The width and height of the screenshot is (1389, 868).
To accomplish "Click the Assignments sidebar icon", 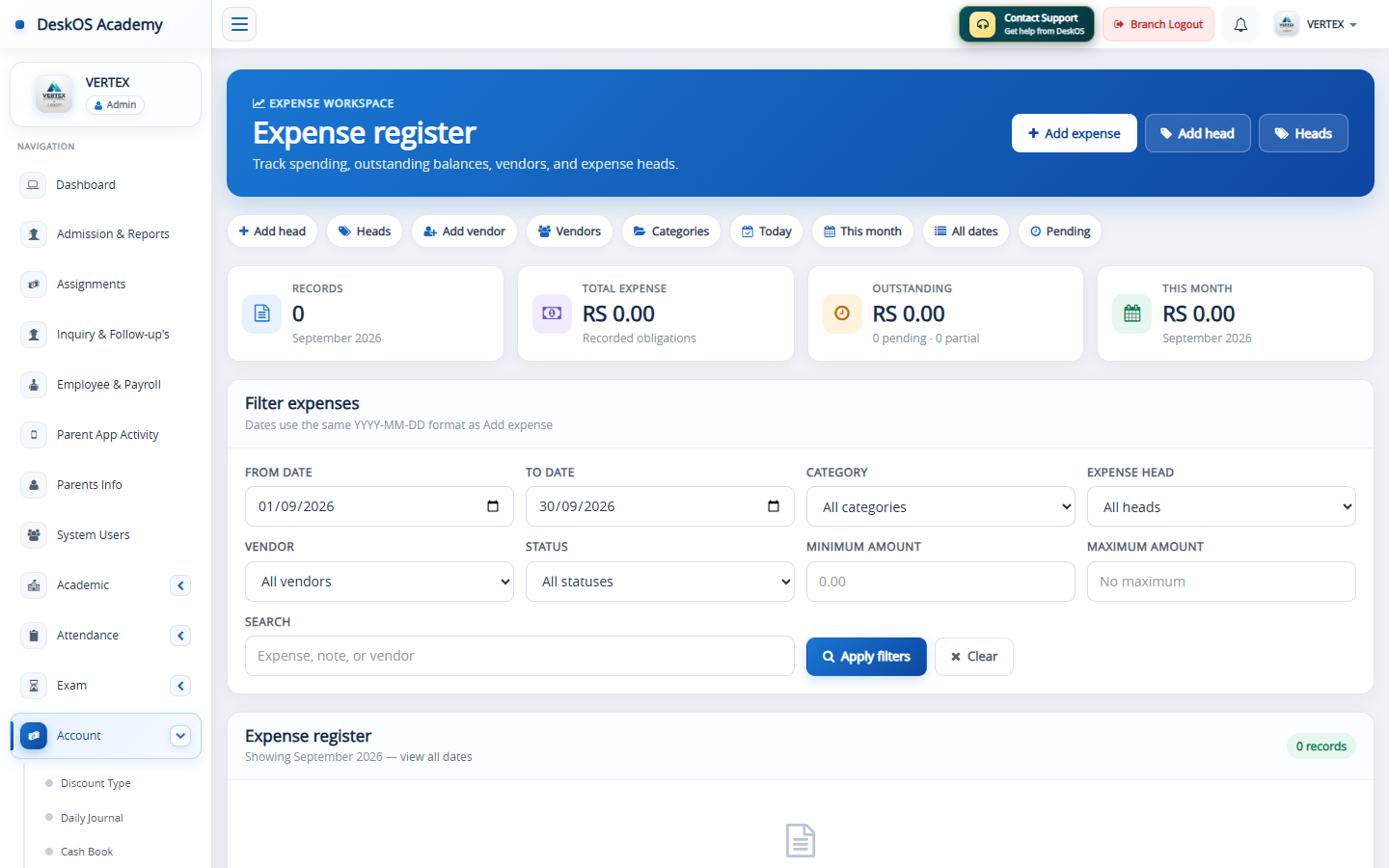I will coord(34,285).
